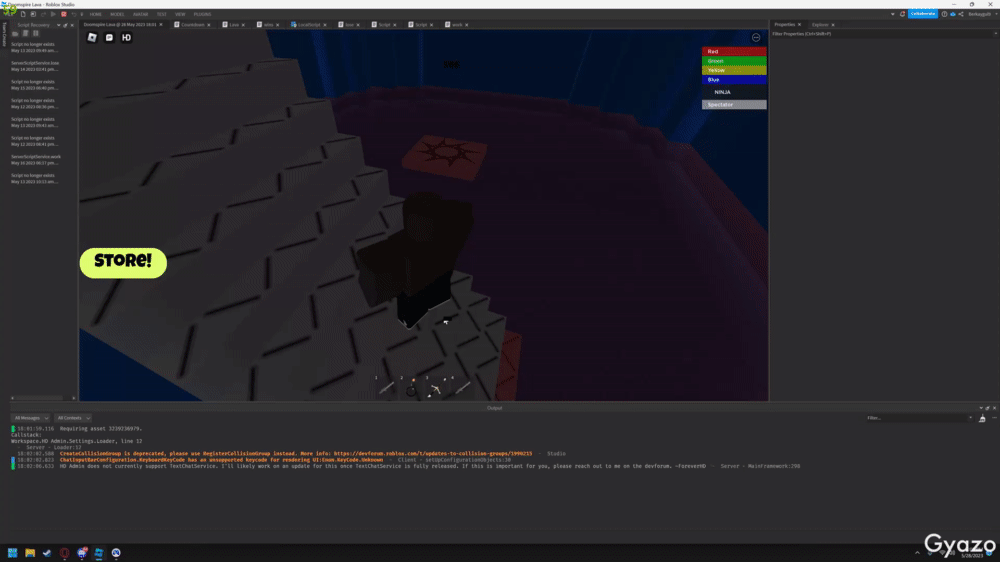Close the Countdown script tab
This screenshot has height=562, width=1000.
pos(209,25)
